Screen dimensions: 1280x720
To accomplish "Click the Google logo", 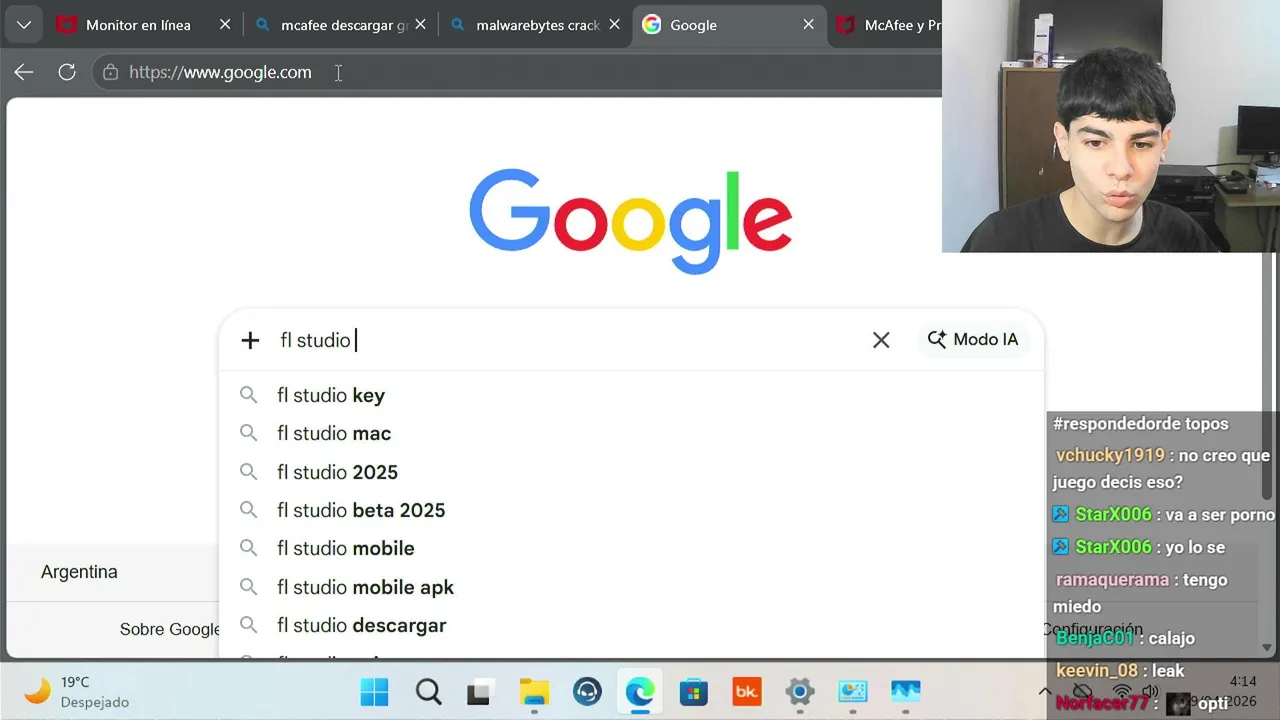I will pos(630,221).
